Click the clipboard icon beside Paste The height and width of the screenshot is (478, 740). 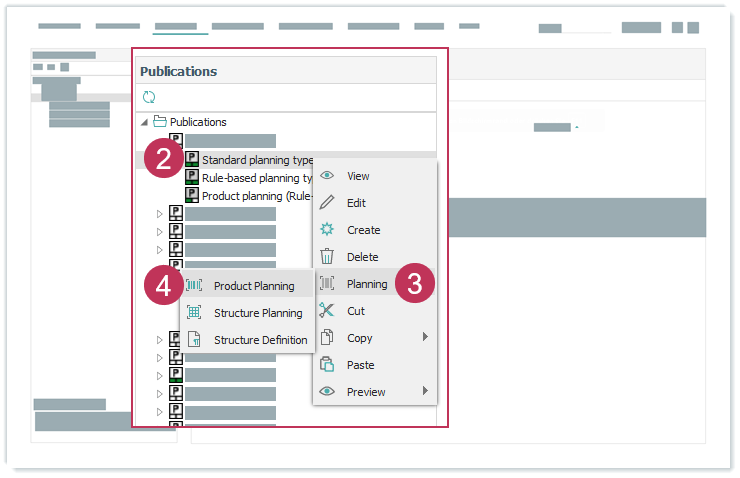326,365
